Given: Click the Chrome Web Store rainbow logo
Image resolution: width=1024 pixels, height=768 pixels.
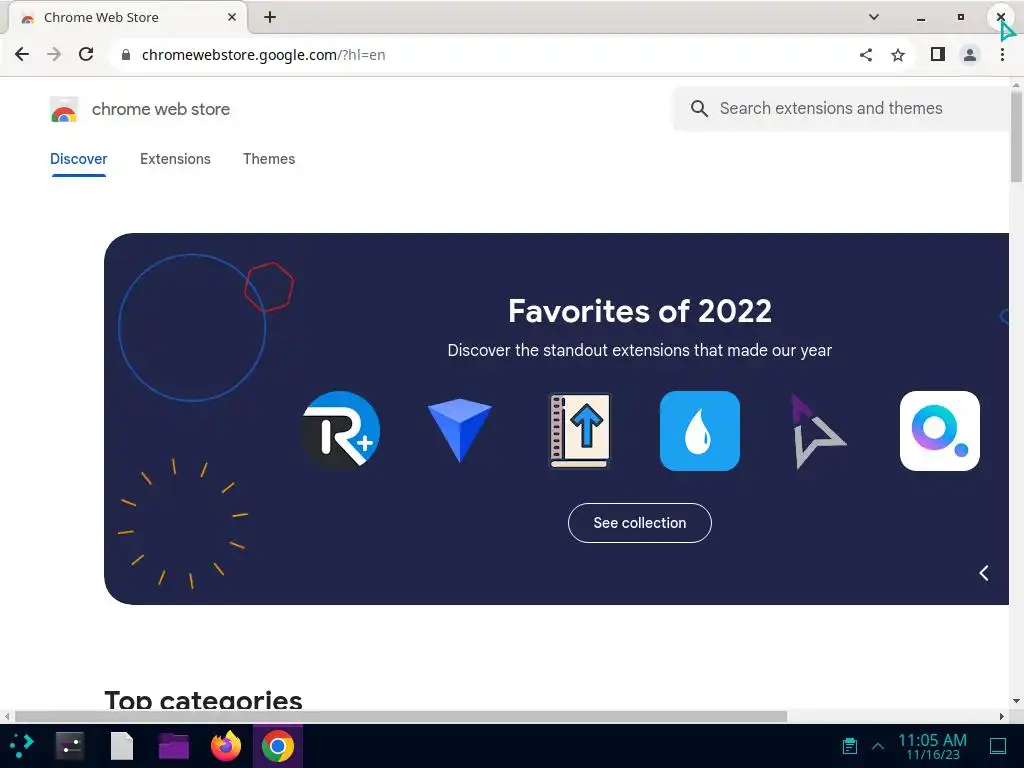Looking at the screenshot, I should [64, 110].
